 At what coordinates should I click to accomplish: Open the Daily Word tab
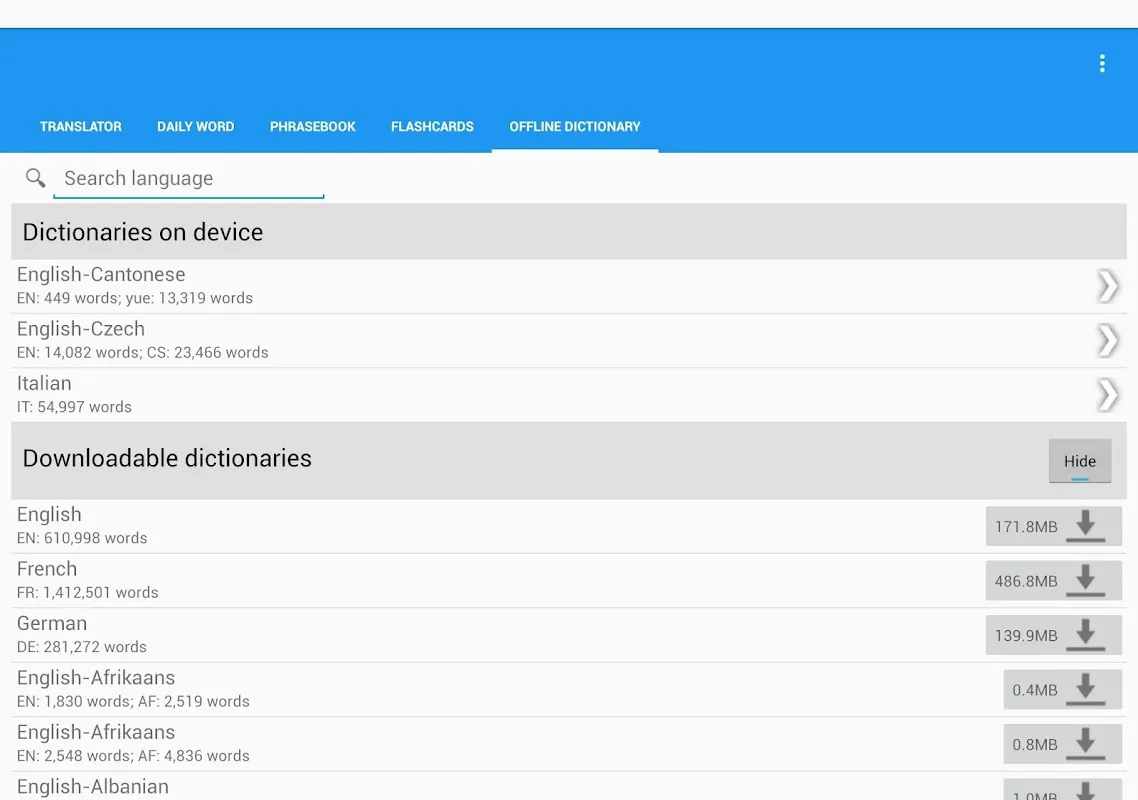pyautogui.click(x=195, y=126)
